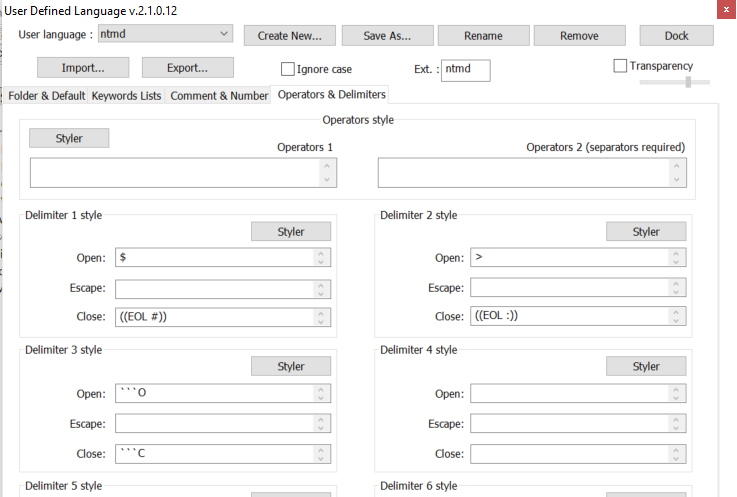Click Export... button
737x497 pixels.
[187, 68]
